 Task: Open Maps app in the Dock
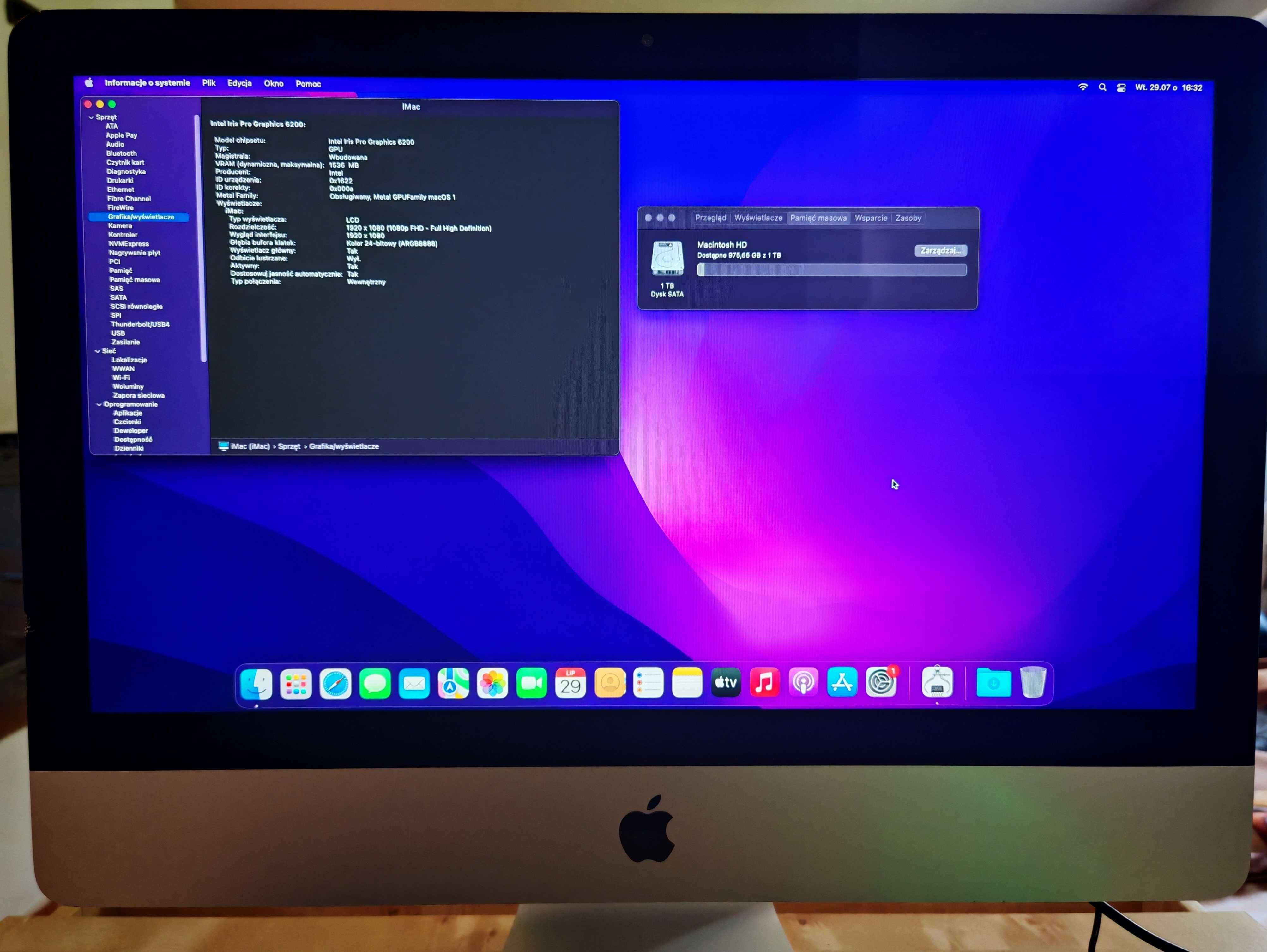[x=453, y=684]
